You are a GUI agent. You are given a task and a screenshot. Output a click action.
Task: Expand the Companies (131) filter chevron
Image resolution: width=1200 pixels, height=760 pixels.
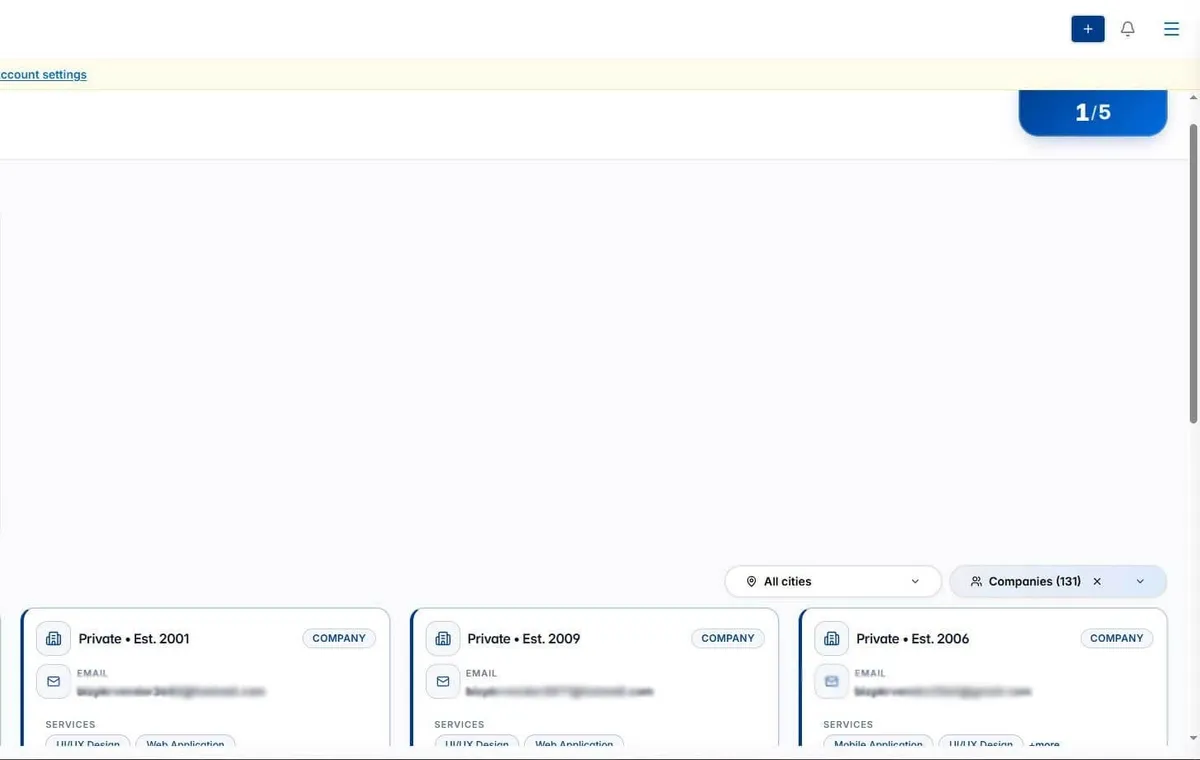point(1140,581)
